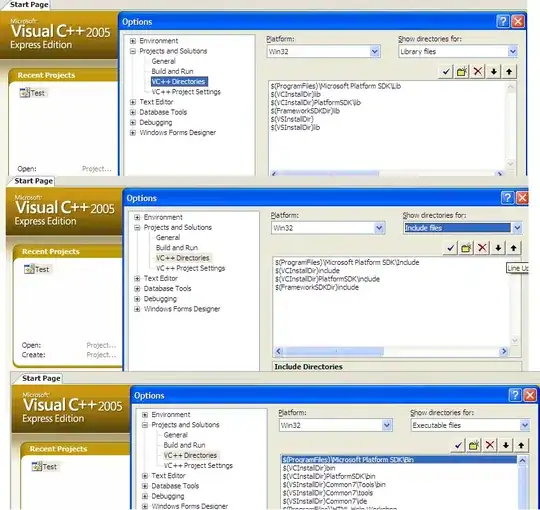Screen dimensions: 540x510
Task: Select General in Library files dialog tree
Action: (164, 61)
